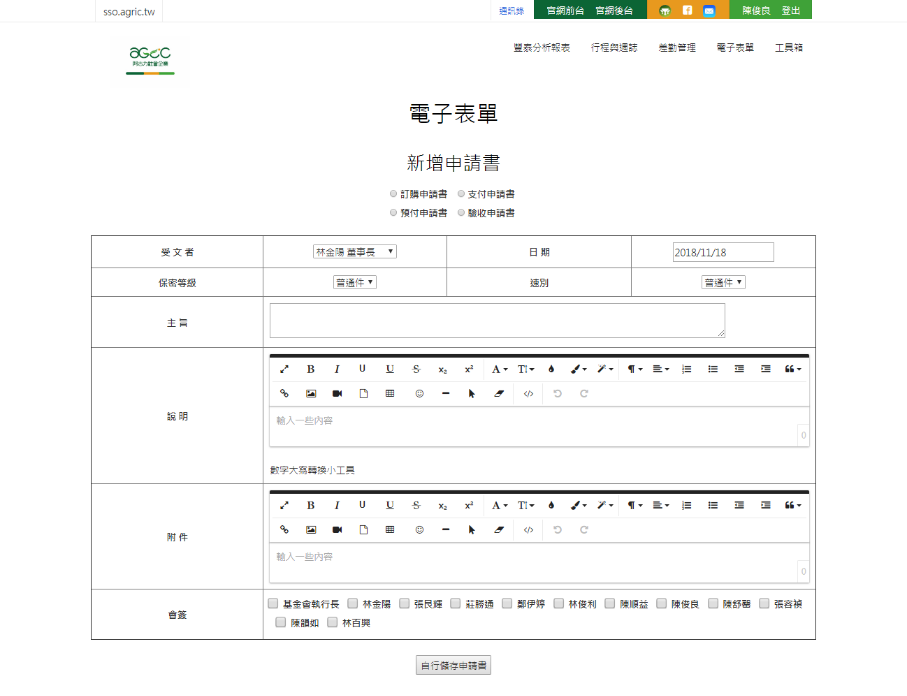
Task: Select the 驗收申請書 radio button
Action: (461, 213)
